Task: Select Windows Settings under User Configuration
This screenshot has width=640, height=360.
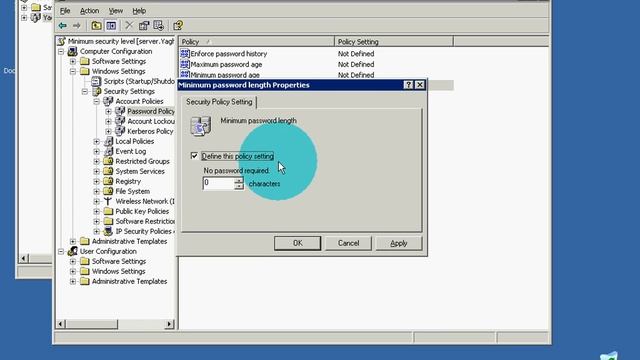Action: 118,271
